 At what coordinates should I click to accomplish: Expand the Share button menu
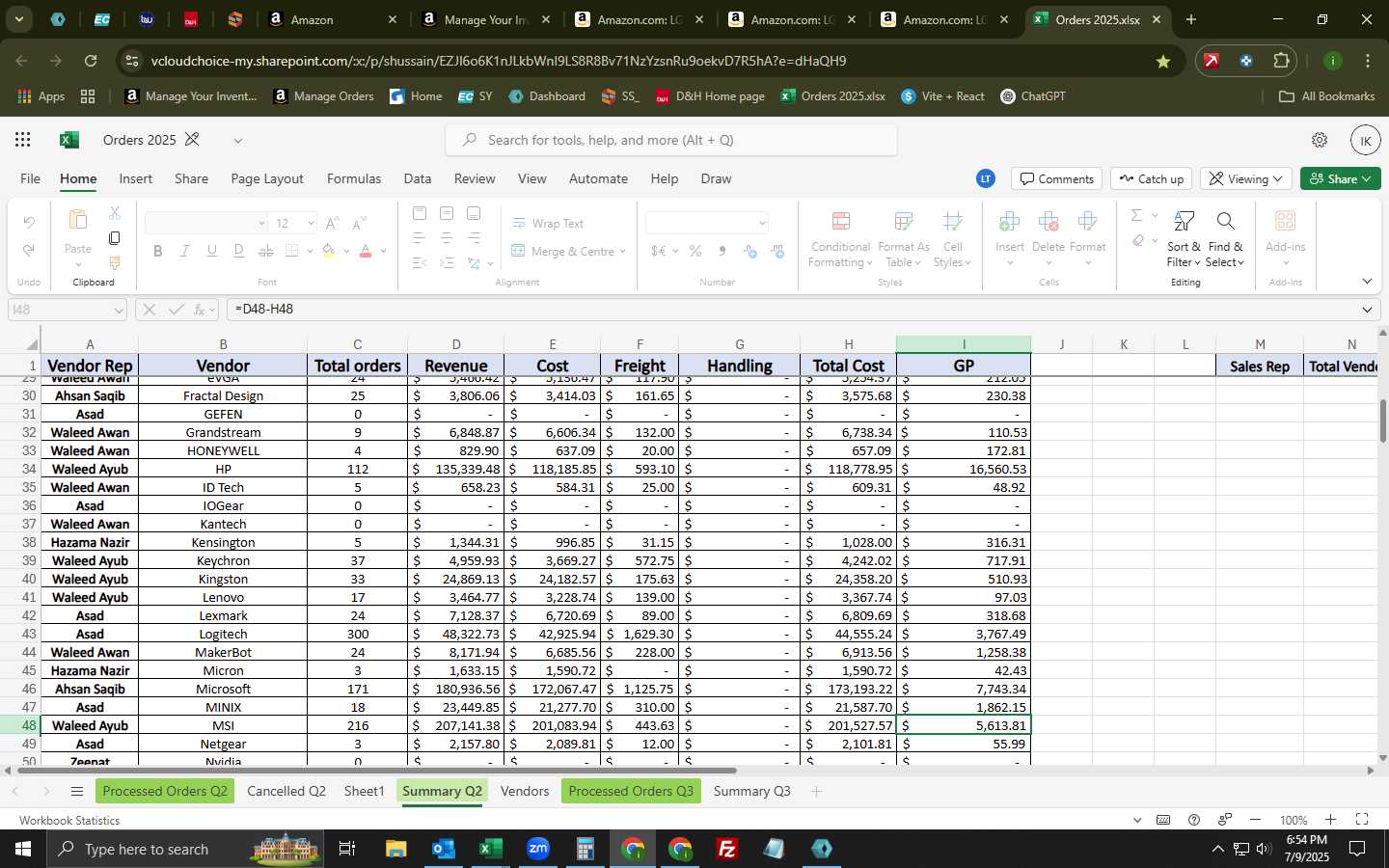pos(1366,178)
